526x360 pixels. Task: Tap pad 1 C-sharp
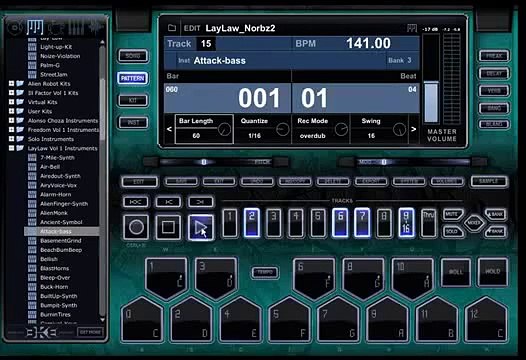click(166, 278)
